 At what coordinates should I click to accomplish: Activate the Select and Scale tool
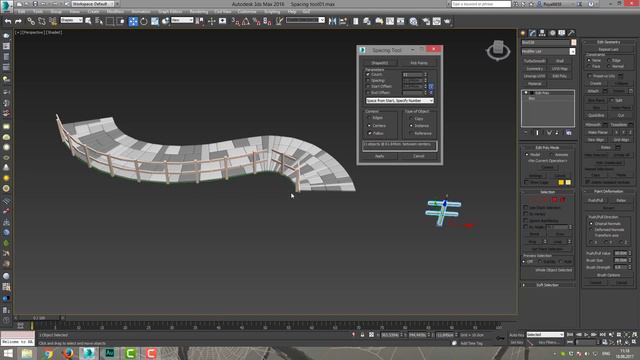(x=155, y=21)
